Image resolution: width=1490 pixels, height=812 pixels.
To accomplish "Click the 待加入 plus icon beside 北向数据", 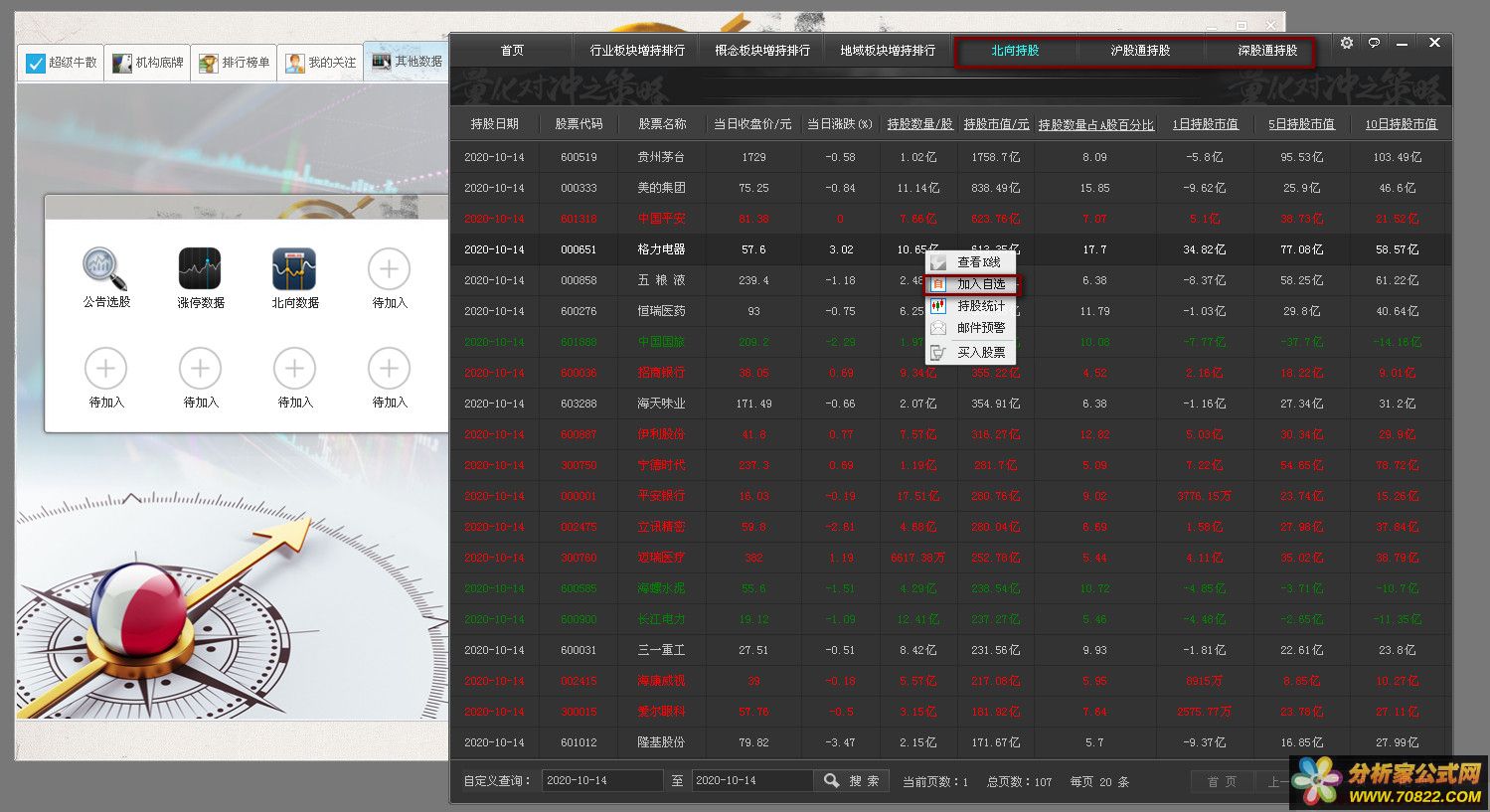I will [389, 269].
